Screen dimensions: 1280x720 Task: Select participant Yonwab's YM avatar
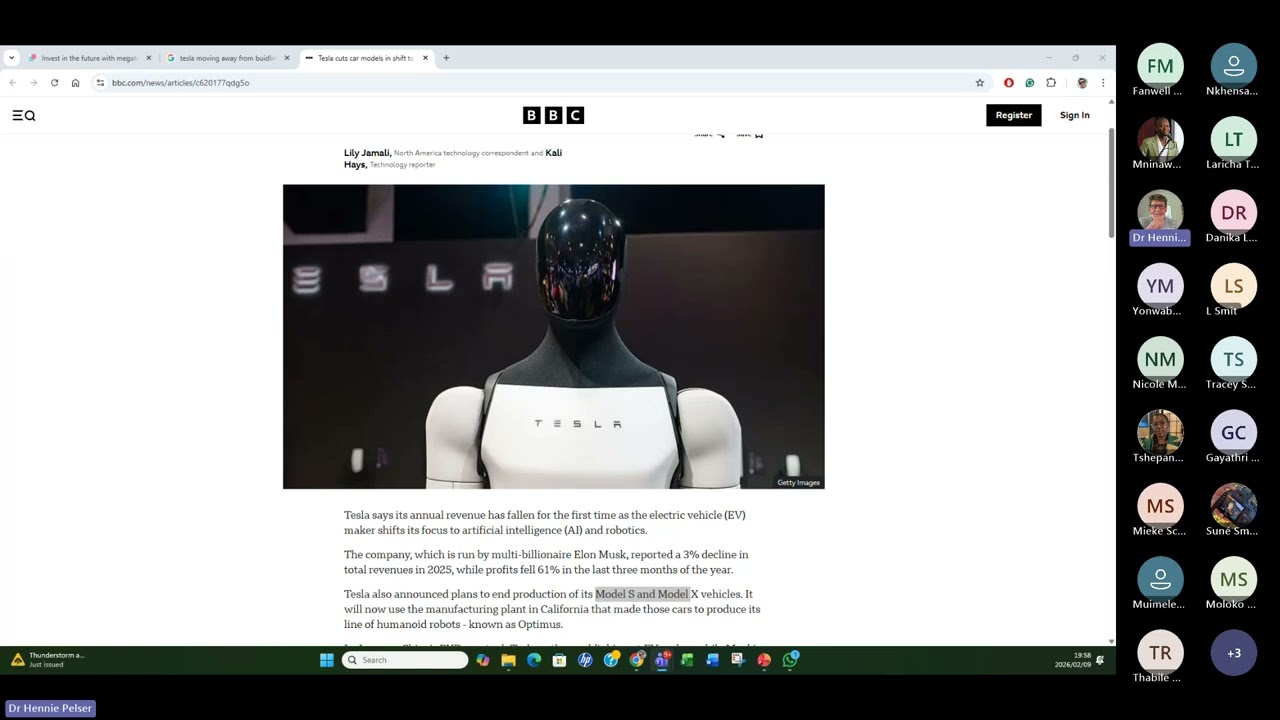(1160, 286)
